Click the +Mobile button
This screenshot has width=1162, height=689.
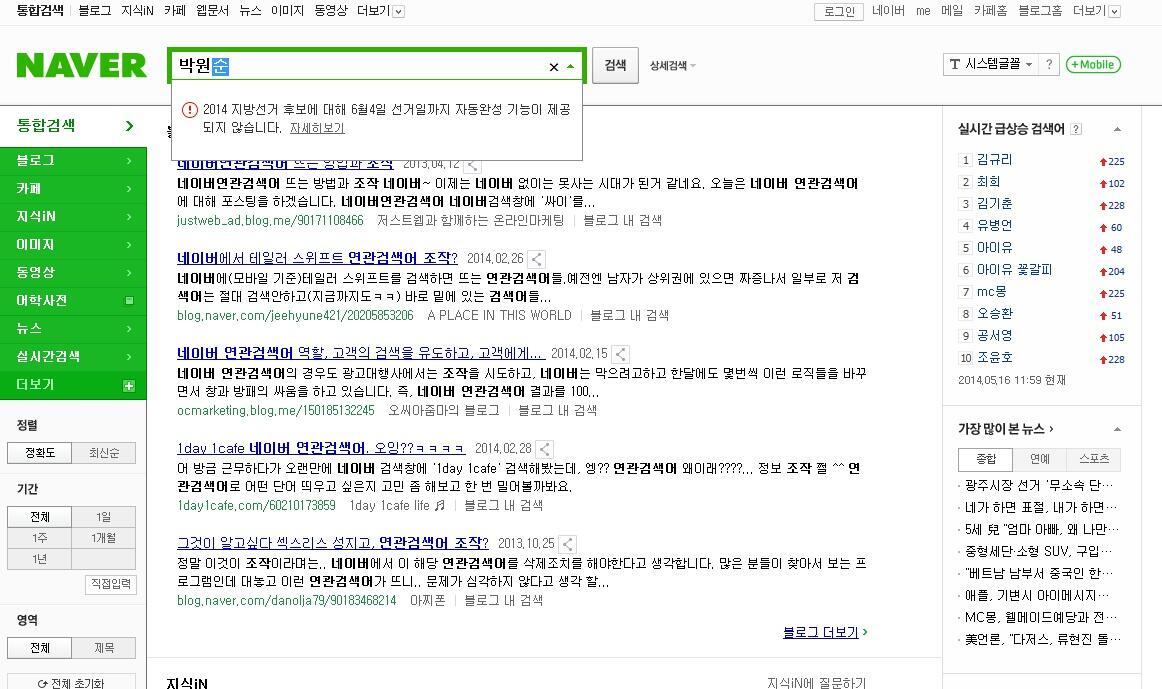click(1093, 64)
